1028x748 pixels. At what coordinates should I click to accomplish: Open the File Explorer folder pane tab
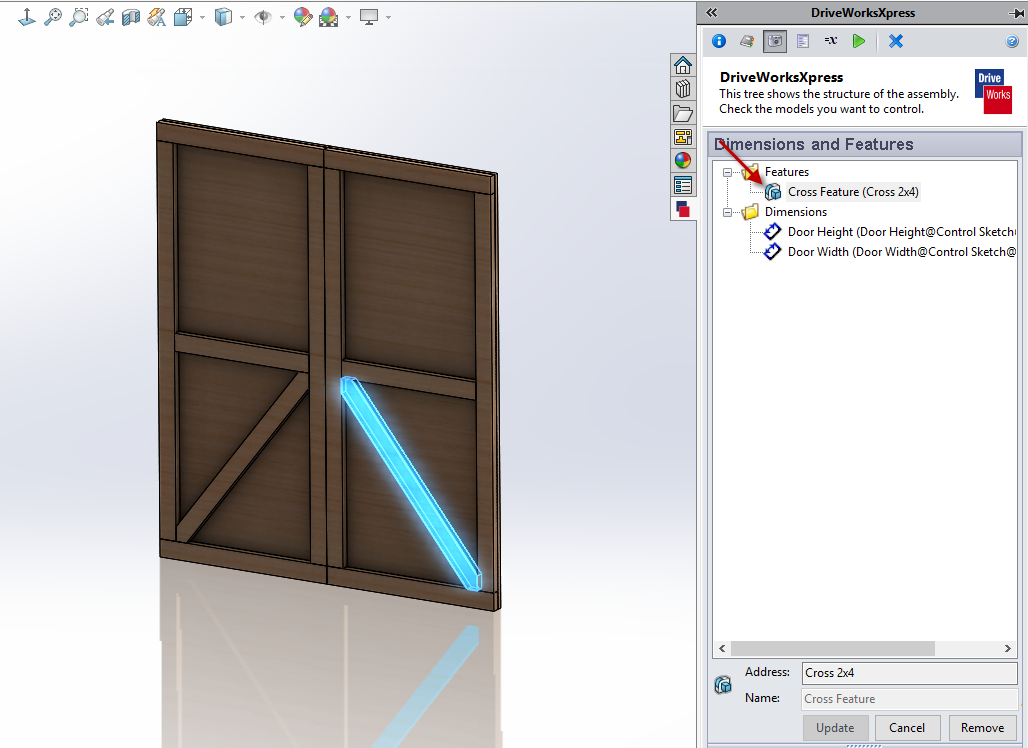(x=683, y=113)
